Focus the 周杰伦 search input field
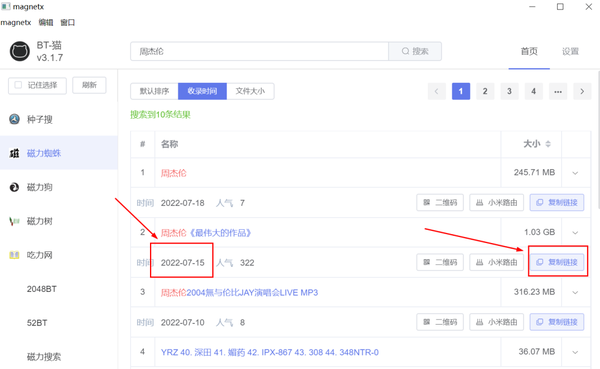600x369 pixels. [x=259, y=51]
